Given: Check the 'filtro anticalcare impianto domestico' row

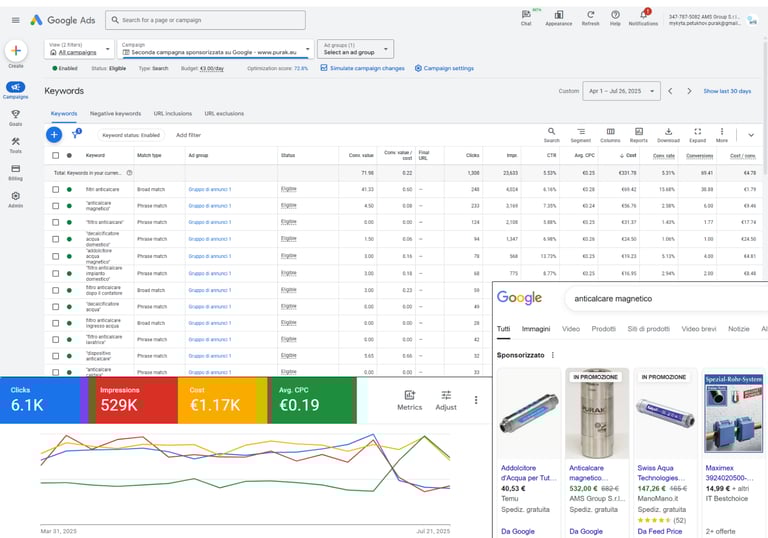Looking at the screenshot, I should pos(55,273).
